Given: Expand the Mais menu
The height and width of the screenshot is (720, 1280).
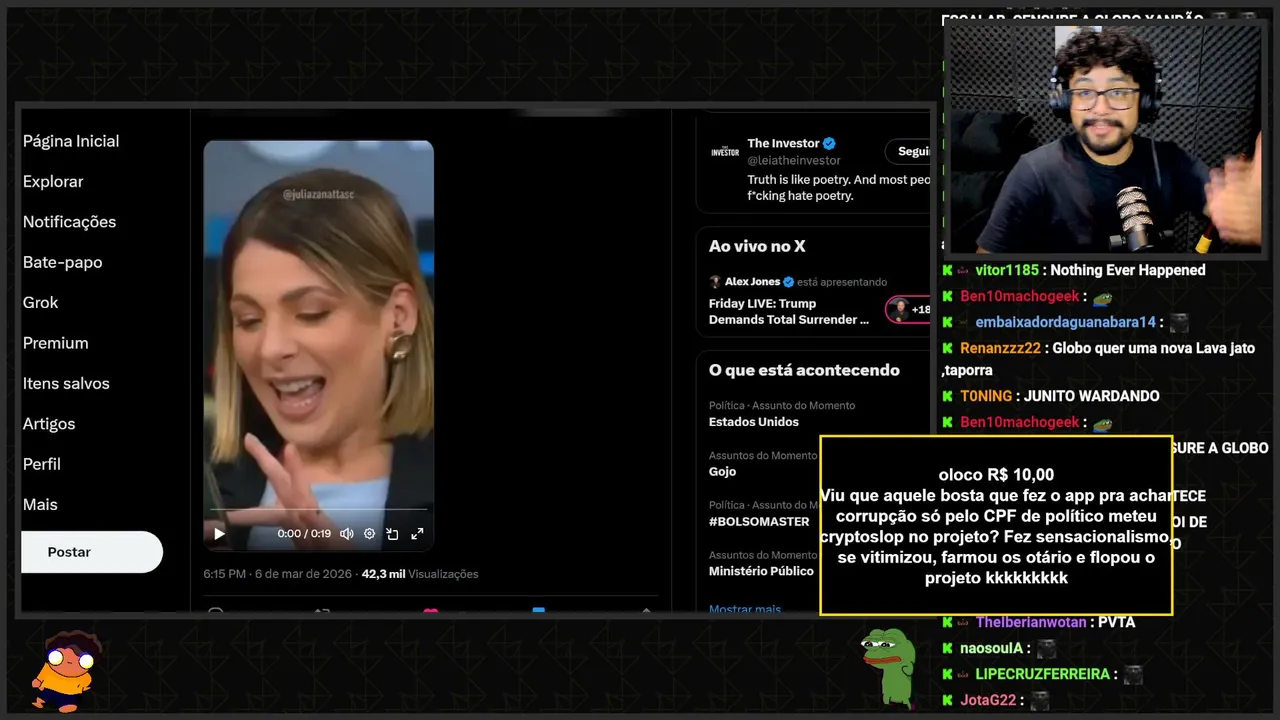Looking at the screenshot, I should (40, 505).
